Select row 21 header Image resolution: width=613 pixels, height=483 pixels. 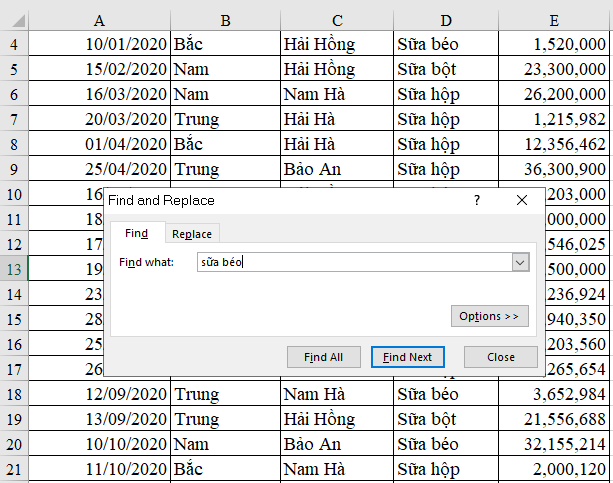(x=15, y=466)
